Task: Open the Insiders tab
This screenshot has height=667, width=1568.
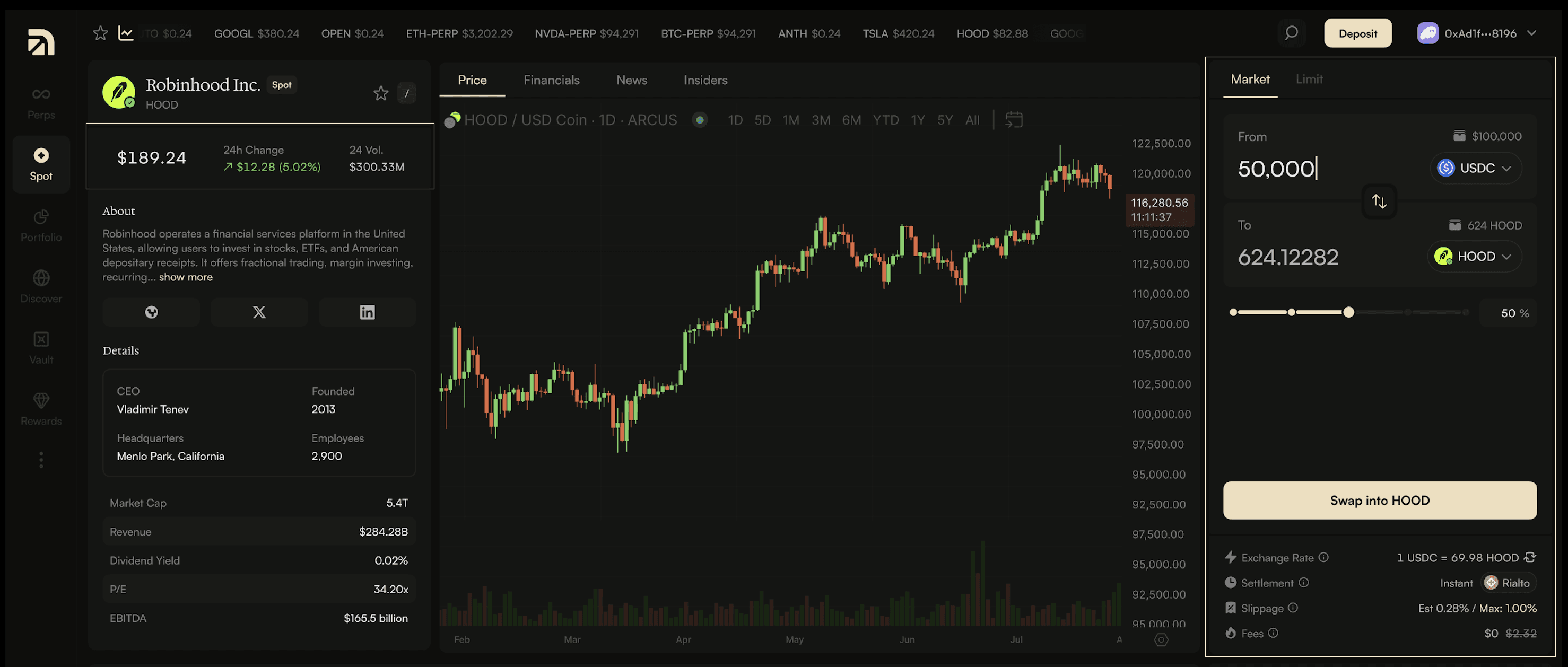Action: [705, 80]
